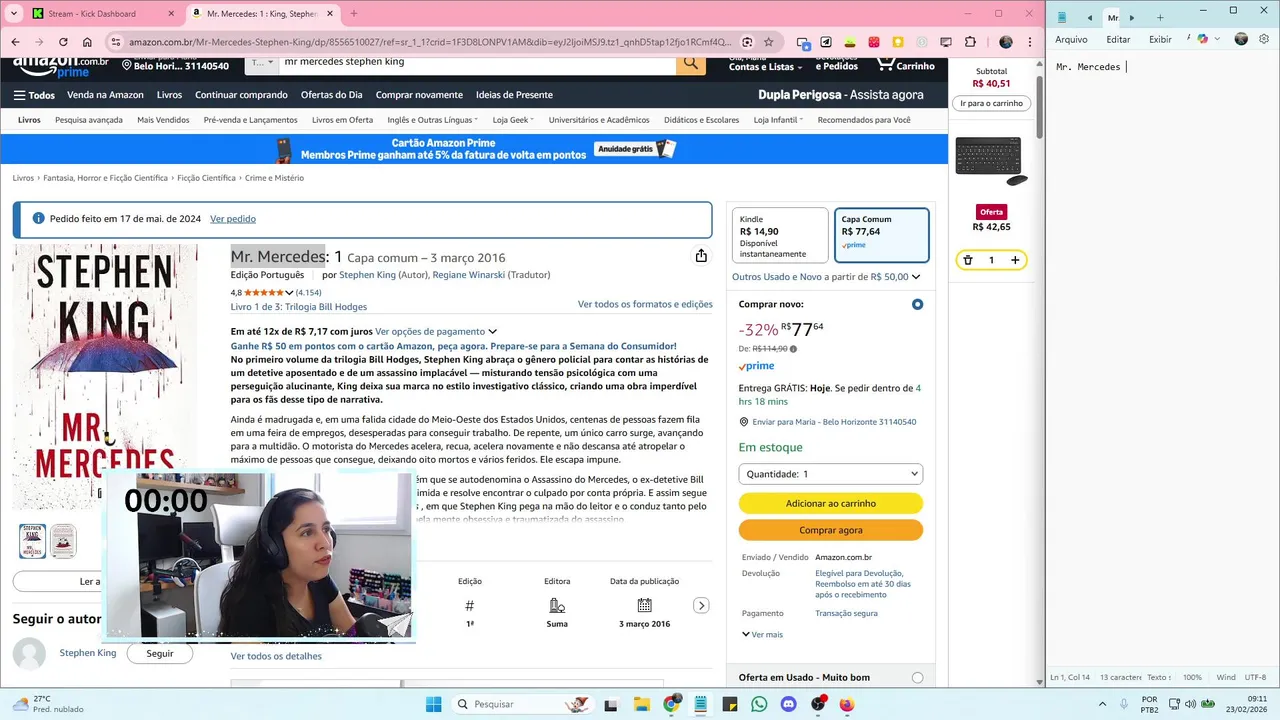Click Adicionar ao carrinho button

(831, 503)
